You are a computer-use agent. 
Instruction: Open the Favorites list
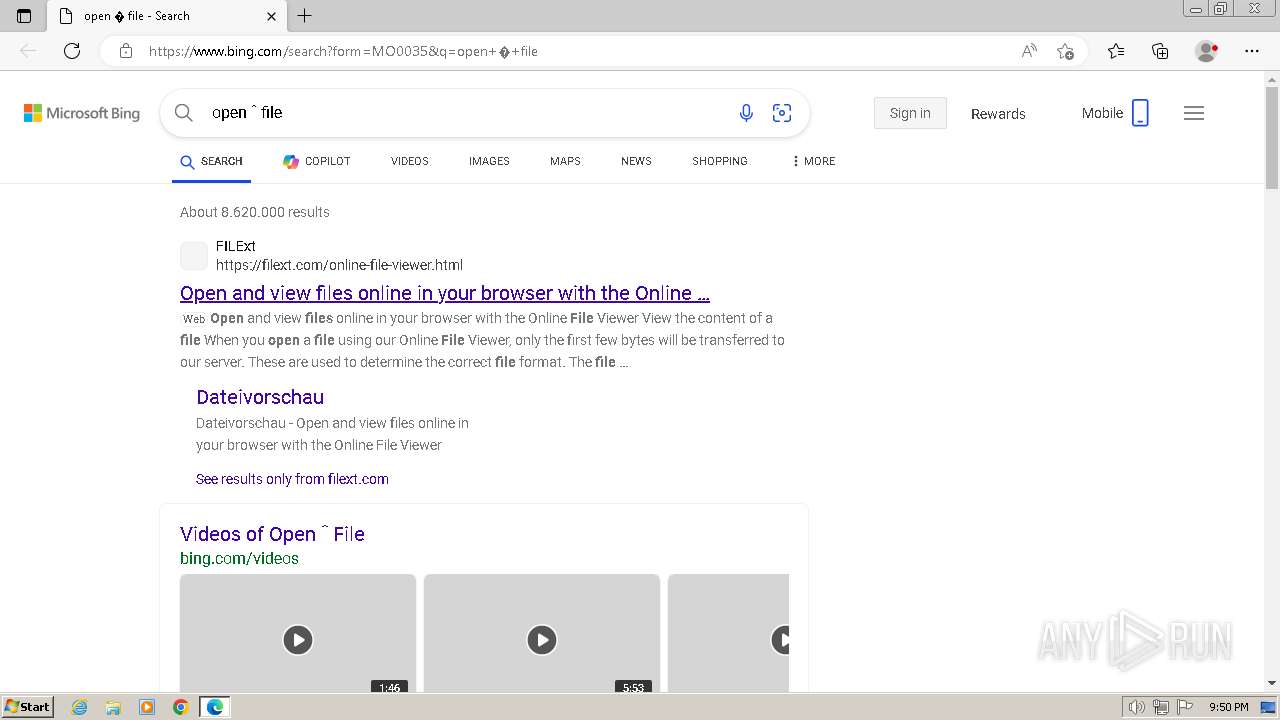tap(1116, 51)
